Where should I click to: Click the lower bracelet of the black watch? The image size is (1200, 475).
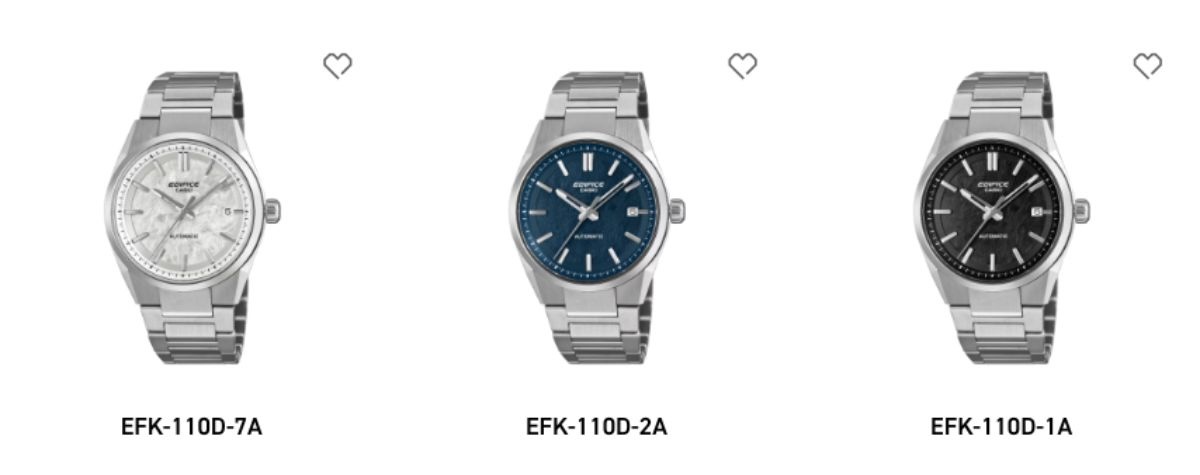tap(1000, 330)
